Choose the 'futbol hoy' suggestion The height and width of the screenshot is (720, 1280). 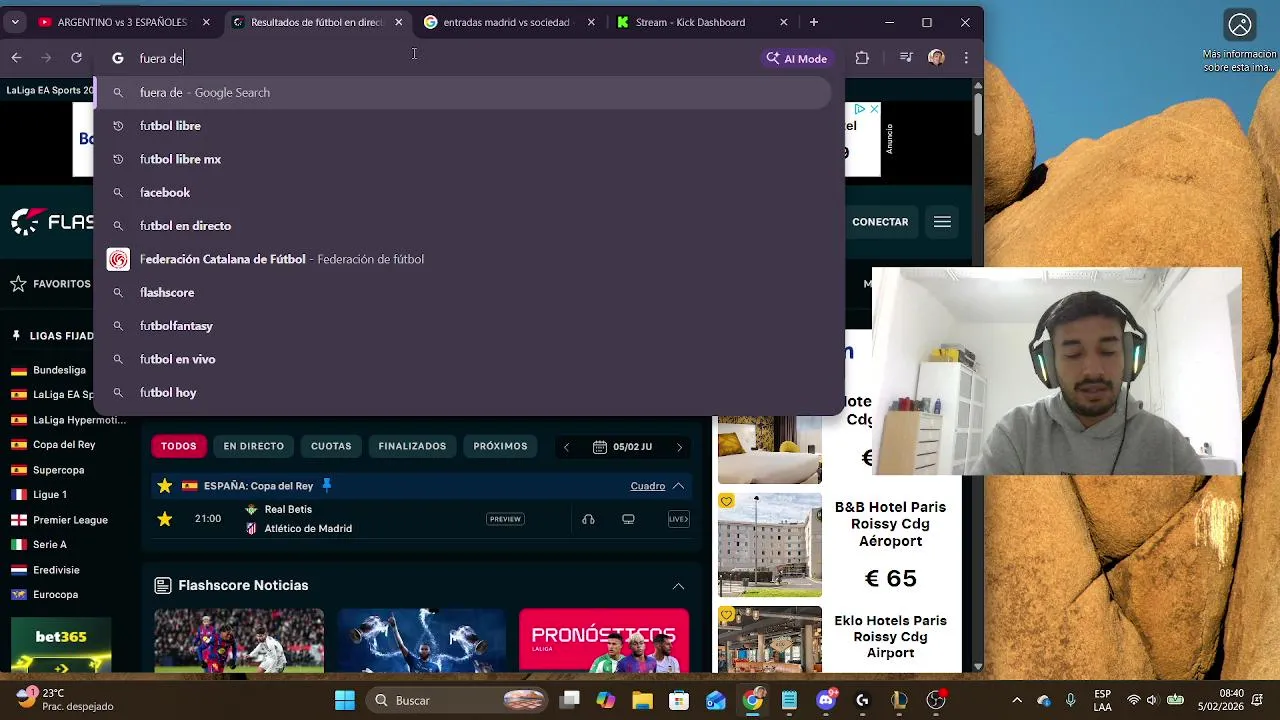462,392
